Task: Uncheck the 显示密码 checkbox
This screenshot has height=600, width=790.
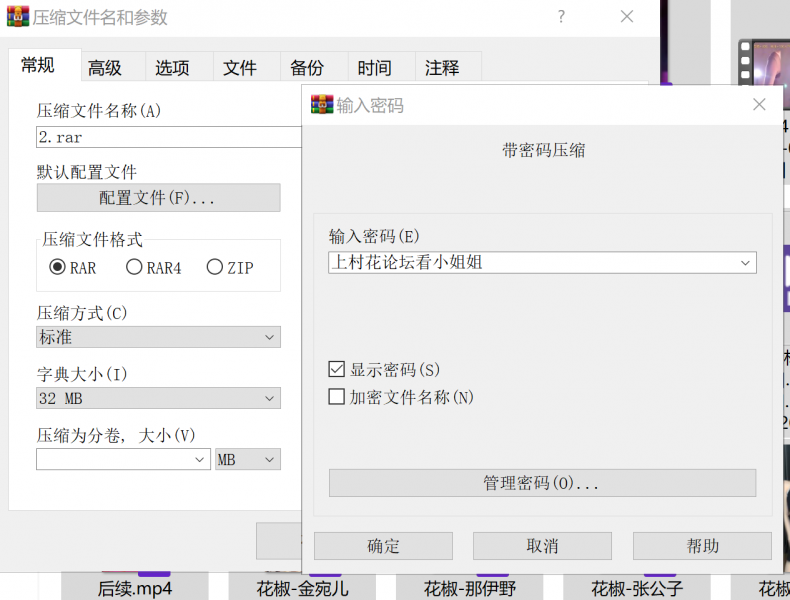Action: [337, 370]
